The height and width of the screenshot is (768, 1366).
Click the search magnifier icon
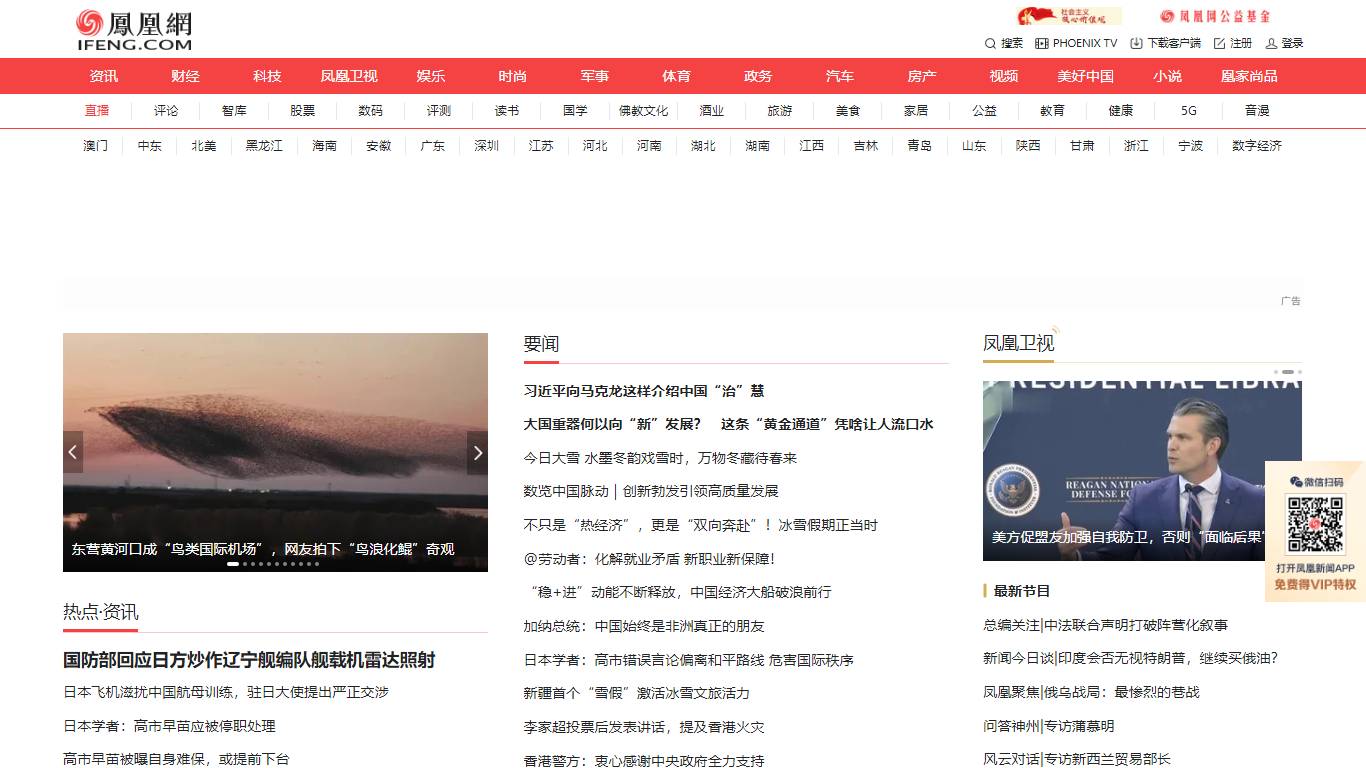(990, 43)
